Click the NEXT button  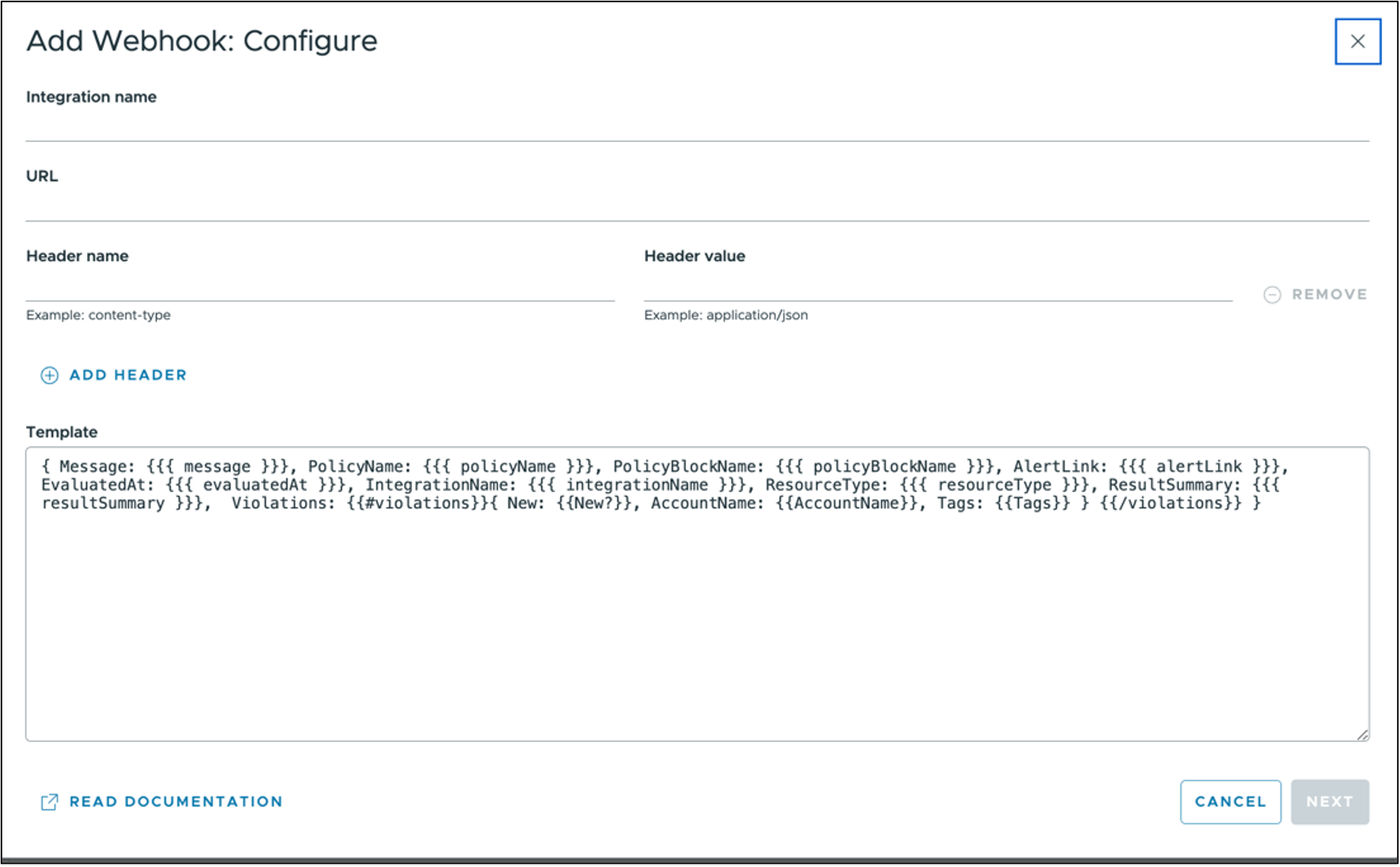tap(1329, 801)
